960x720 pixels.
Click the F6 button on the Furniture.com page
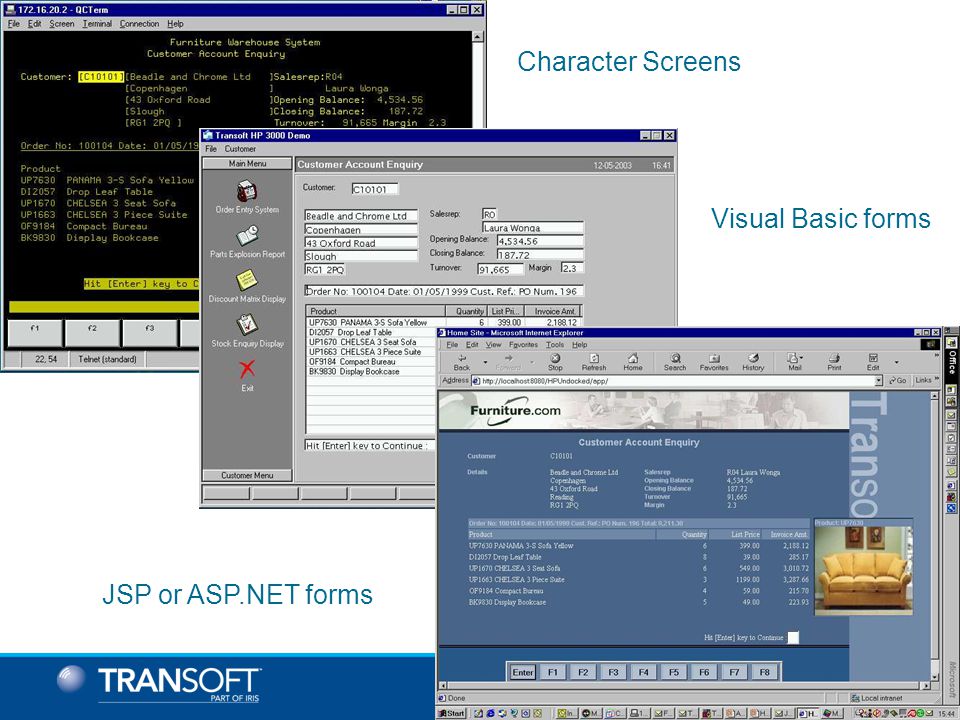pyautogui.click(x=704, y=672)
